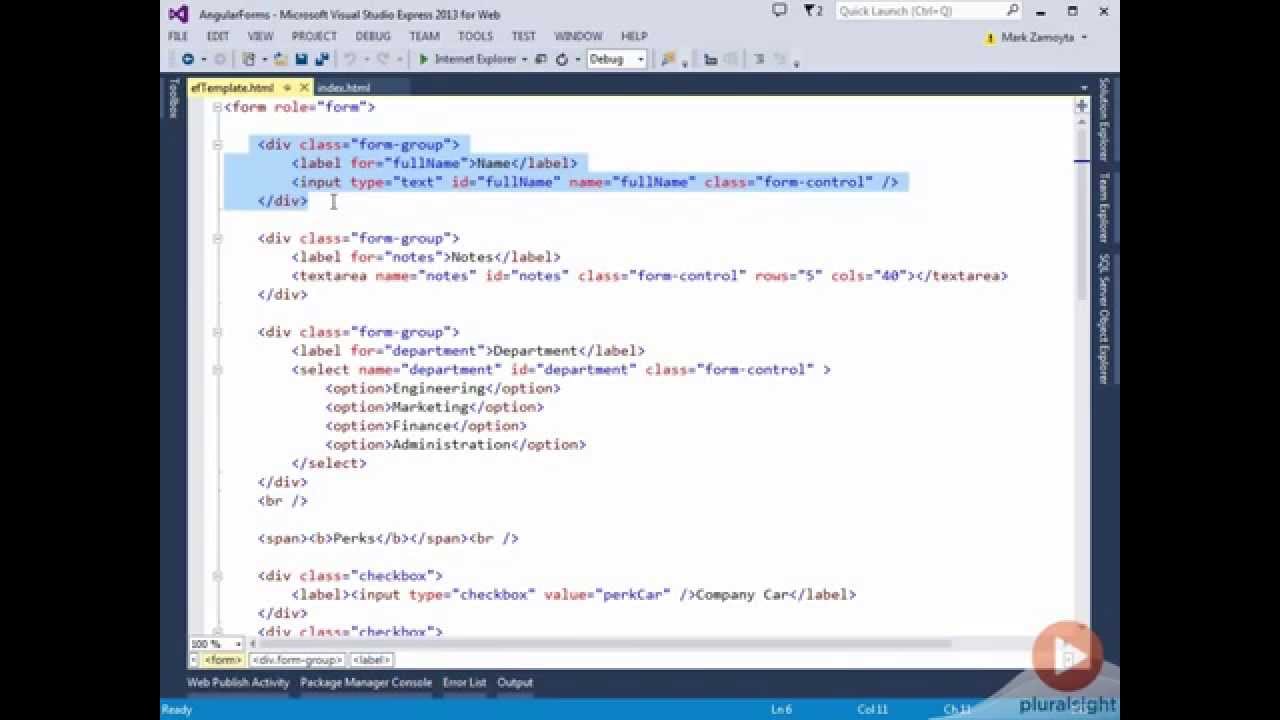
Task: Click the Save All icon
Action: (x=320, y=59)
